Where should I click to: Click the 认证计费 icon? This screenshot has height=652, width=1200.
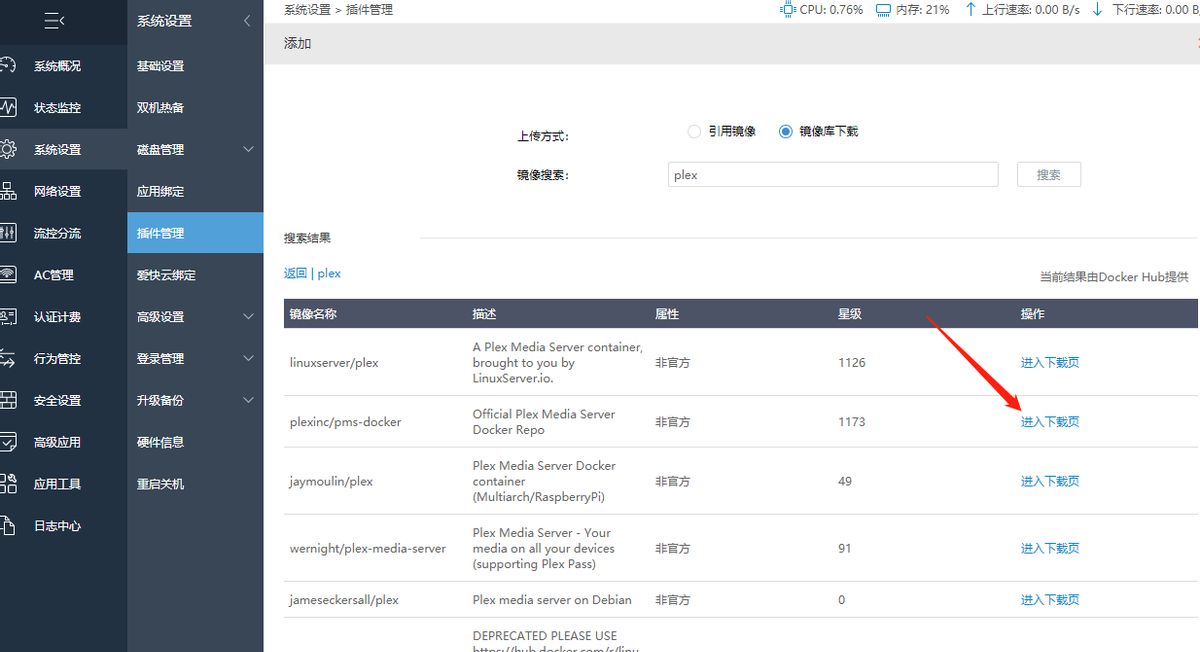8,317
